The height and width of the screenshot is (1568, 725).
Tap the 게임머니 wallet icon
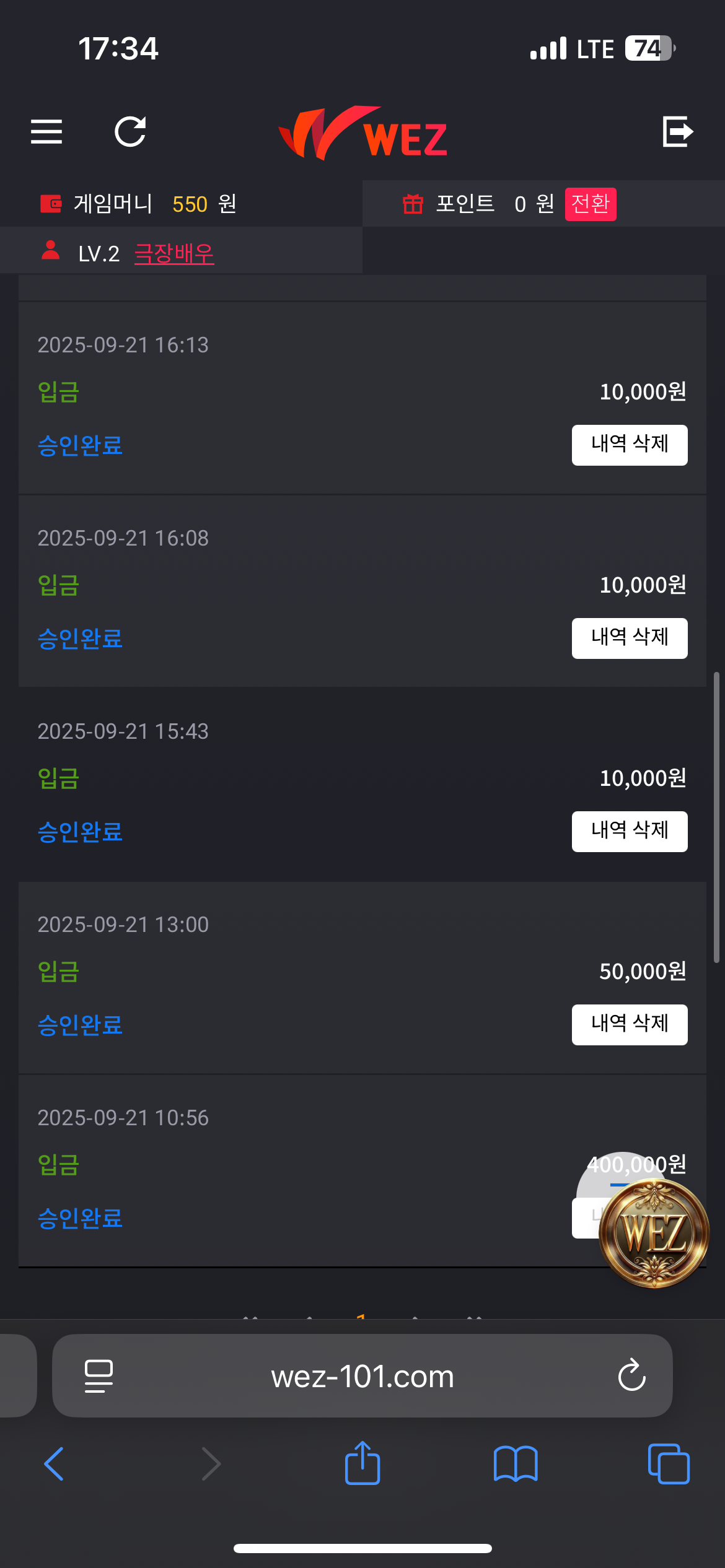51,203
